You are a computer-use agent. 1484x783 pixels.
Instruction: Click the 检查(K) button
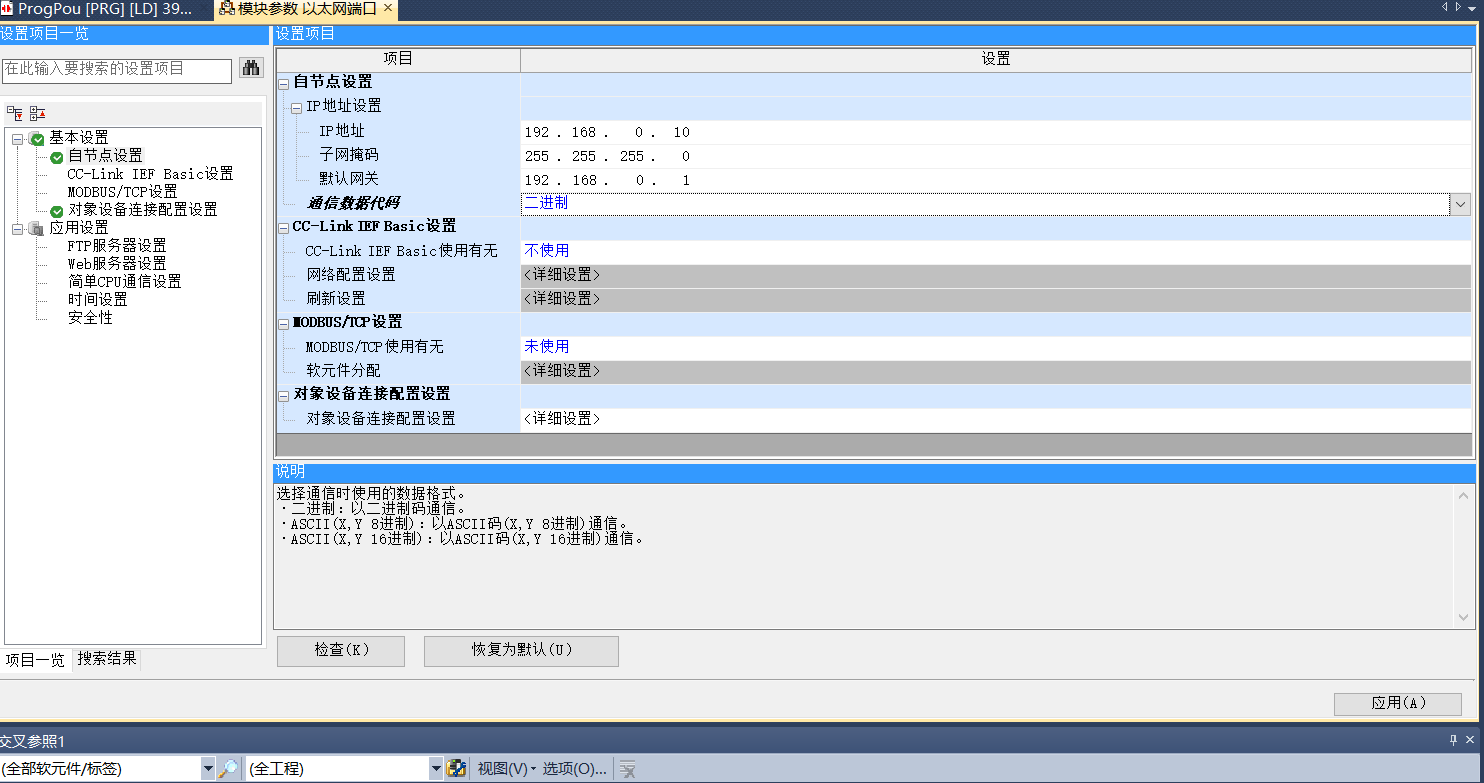(341, 650)
